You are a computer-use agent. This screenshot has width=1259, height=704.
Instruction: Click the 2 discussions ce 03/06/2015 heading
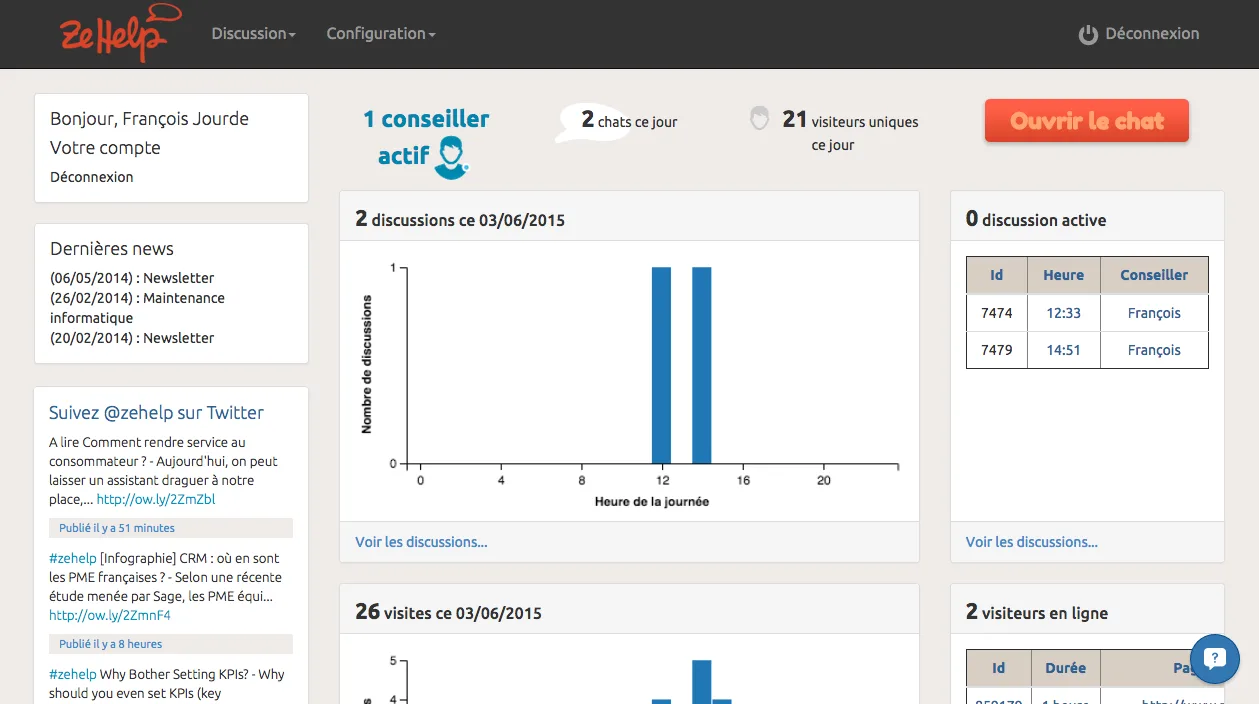click(x=460, y=219)
